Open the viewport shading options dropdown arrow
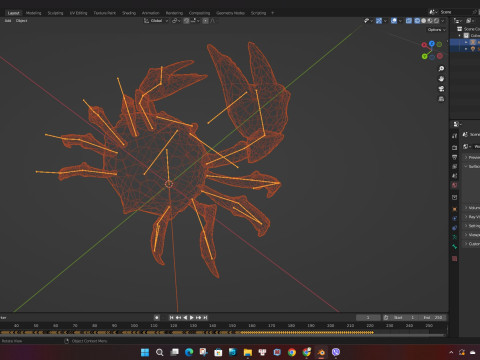 [x=443, y=21]
